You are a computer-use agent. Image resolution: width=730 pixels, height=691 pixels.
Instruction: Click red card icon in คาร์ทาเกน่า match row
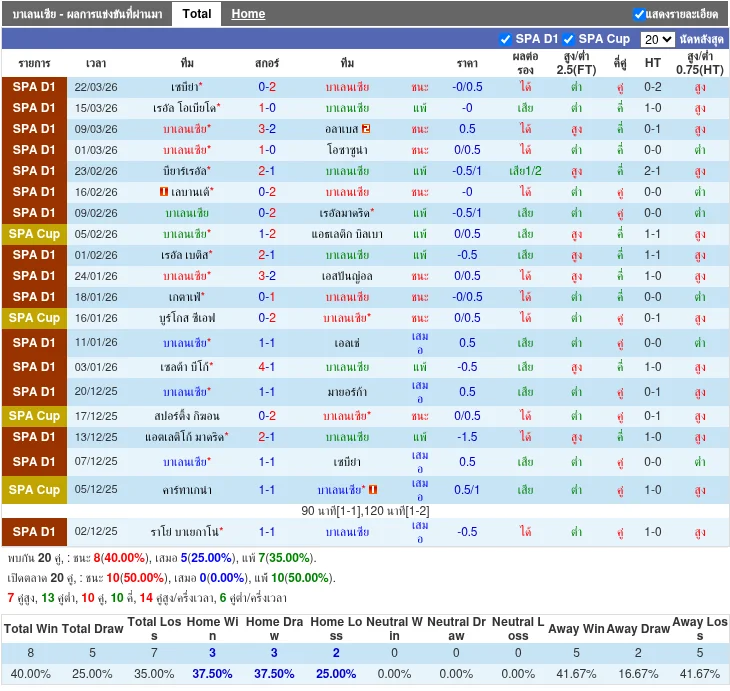click(373, 490)
